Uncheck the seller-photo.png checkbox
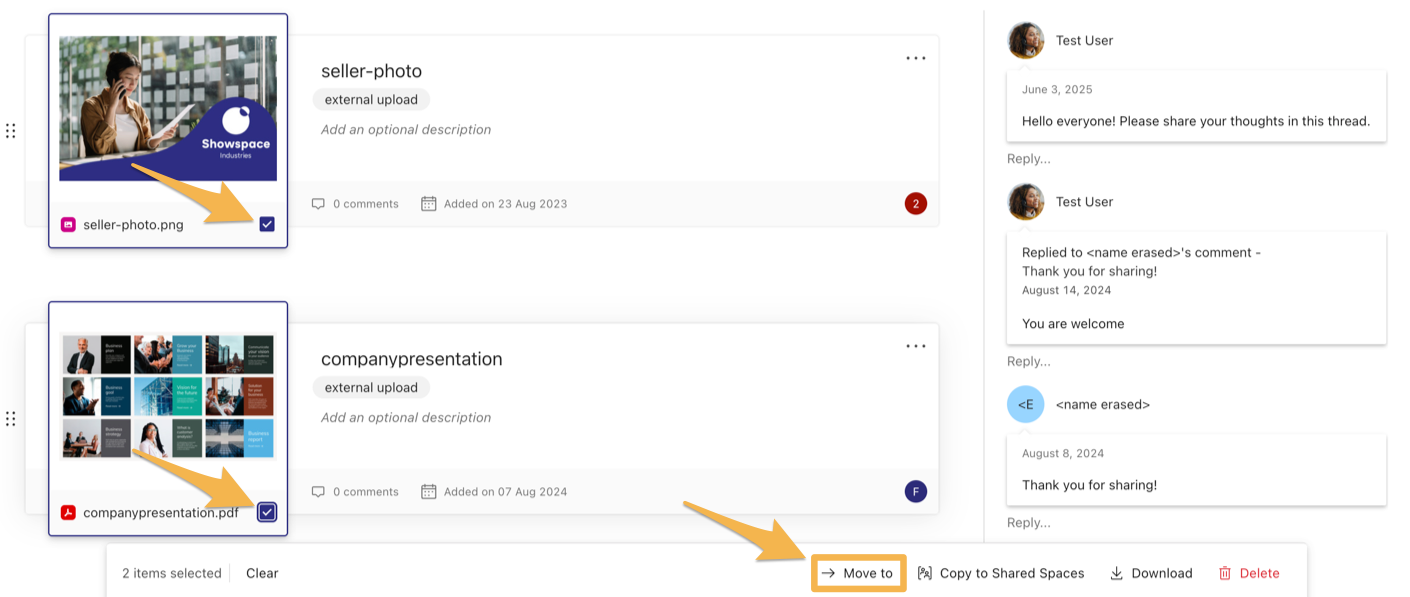The width and height of the screenshot is (1410, 597). [x=267, y=224]
